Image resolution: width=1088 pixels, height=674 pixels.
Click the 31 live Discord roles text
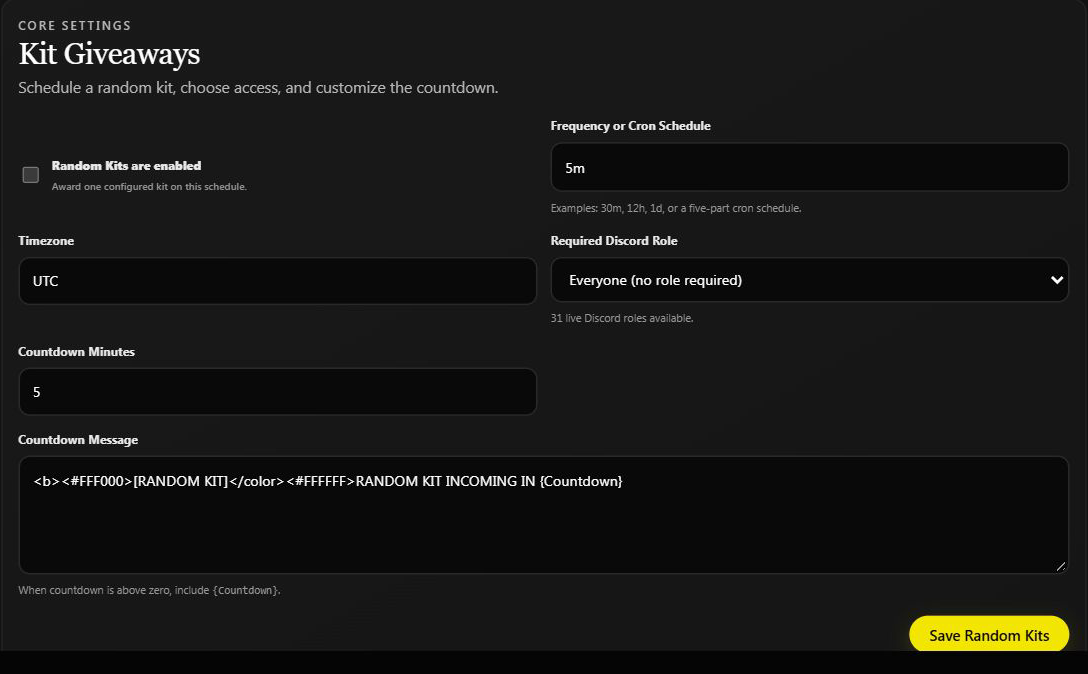tap(622, 318)
